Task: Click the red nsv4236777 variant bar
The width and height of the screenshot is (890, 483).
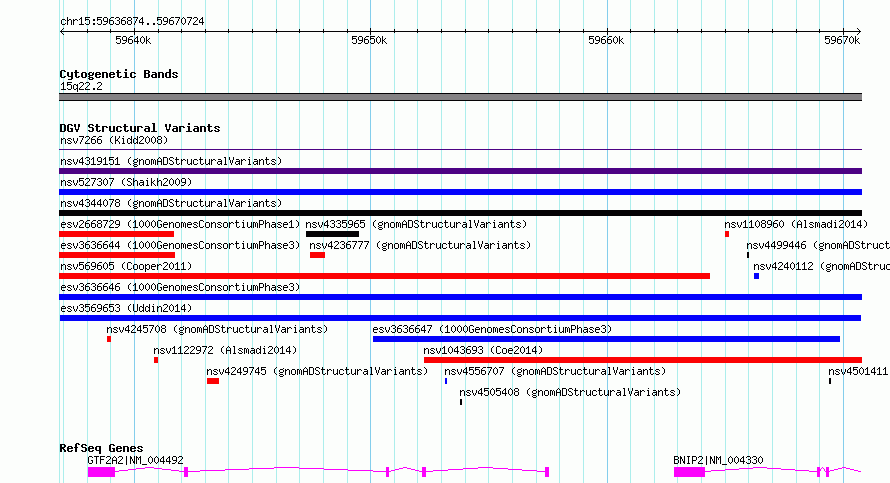Action: click(x=317, y=255)
